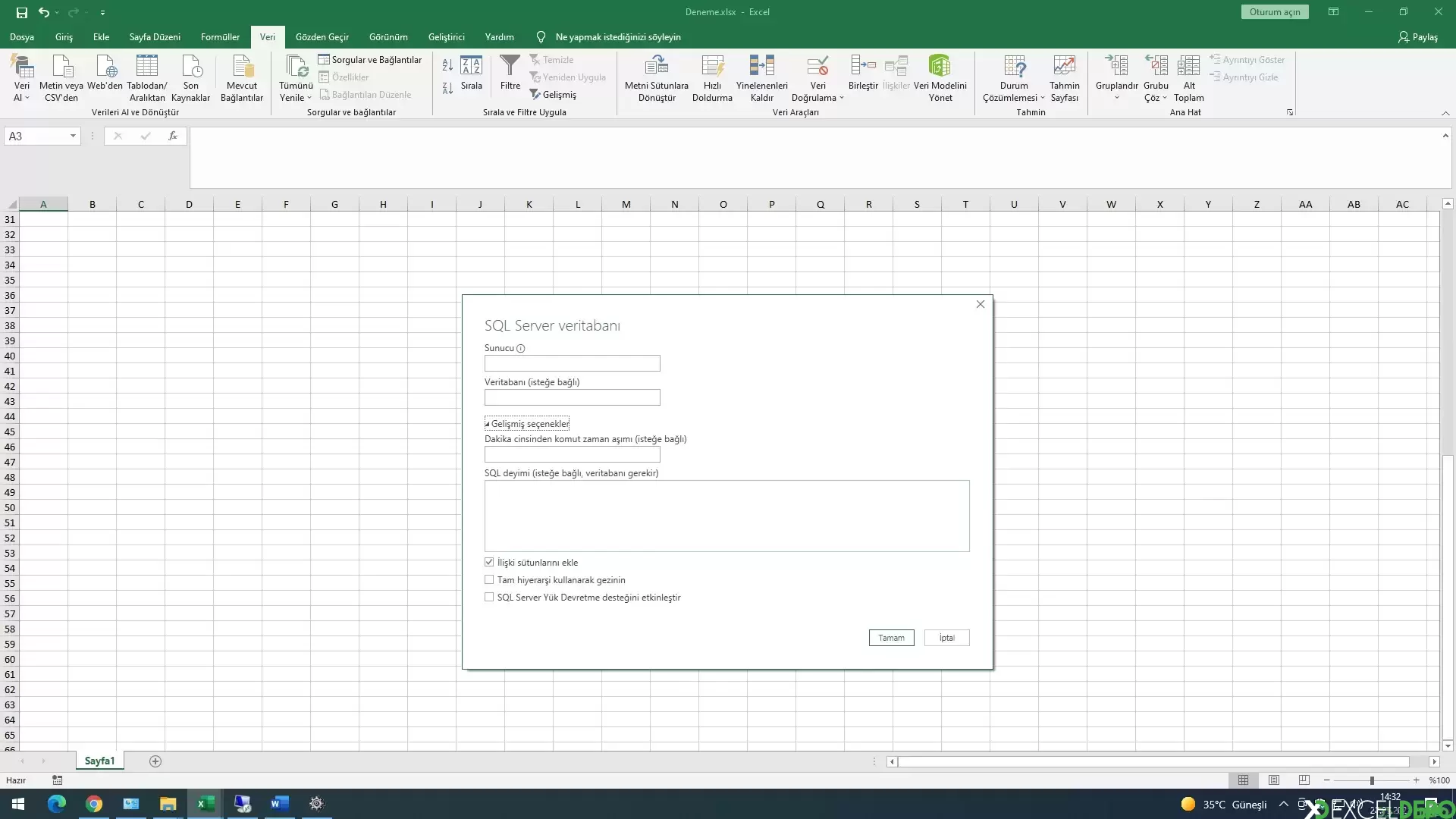Open Birleştir consolidate tool
Image resolution: width=1456 pixels, height=819 pixels.
(x=863, y=73)
